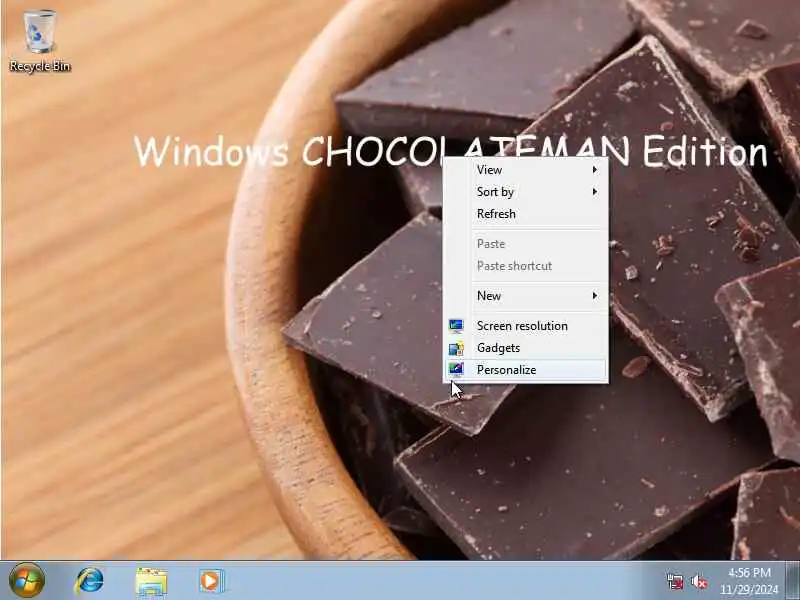Viewport: 800px width, 600px height.
Task: Click the muted volume tray icon
Action: pyautogui.click(x=699, y=582)
